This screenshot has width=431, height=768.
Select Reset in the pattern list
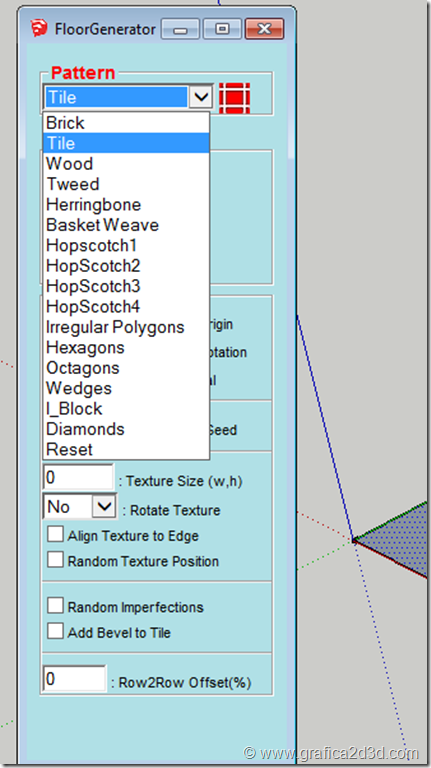tap(126, 449)
